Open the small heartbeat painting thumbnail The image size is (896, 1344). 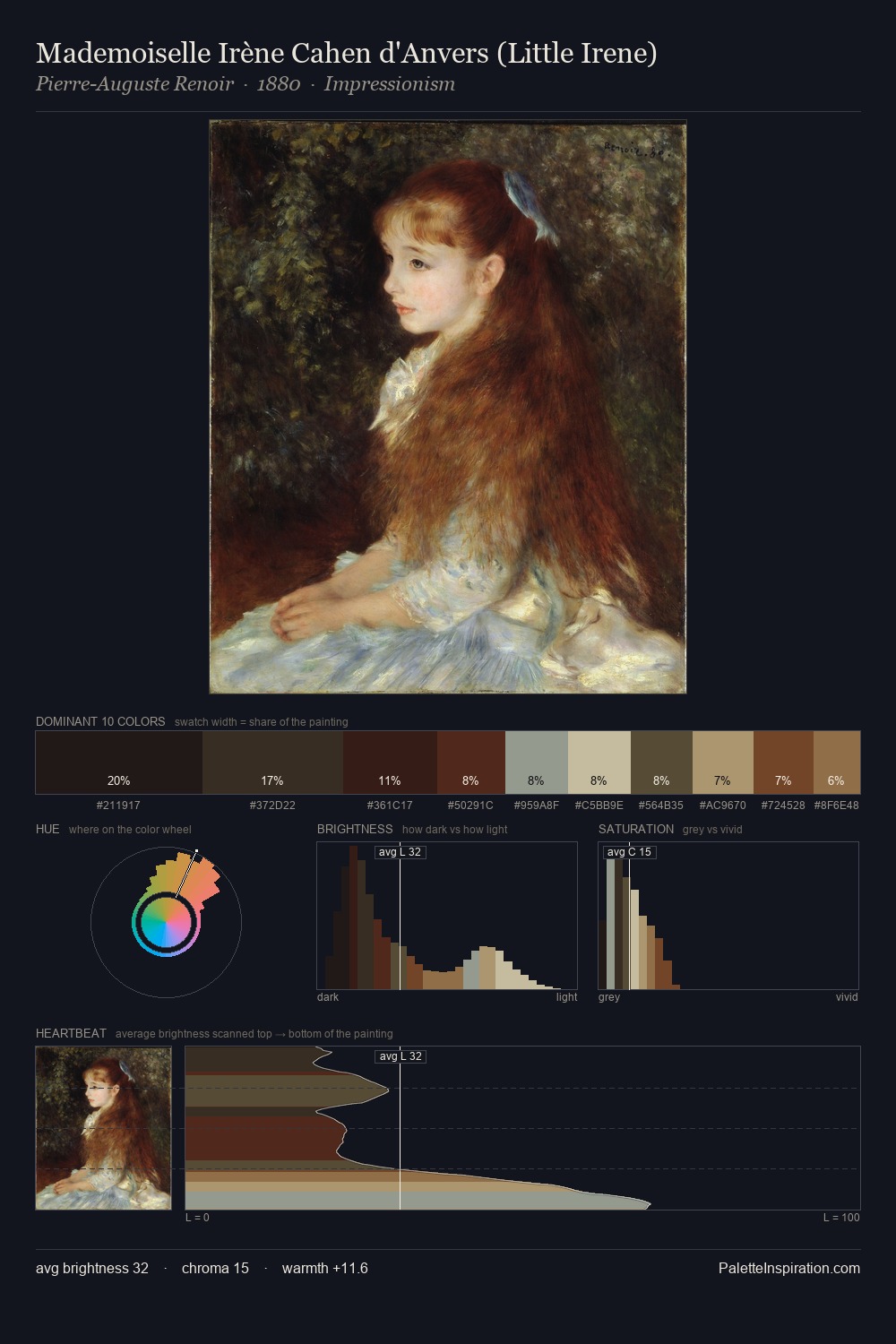pyautogui.click(x=103, y=1128)
